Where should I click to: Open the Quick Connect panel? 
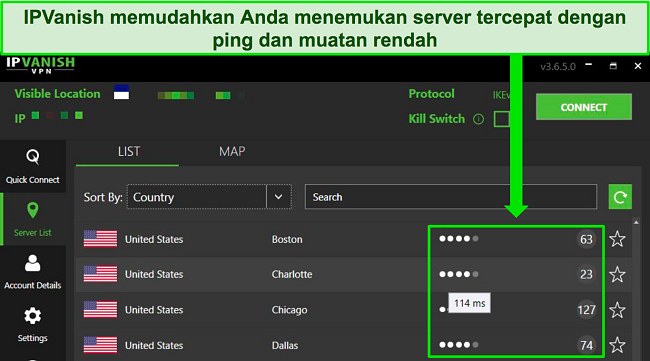pyautogui.click(x=32, y=166)
